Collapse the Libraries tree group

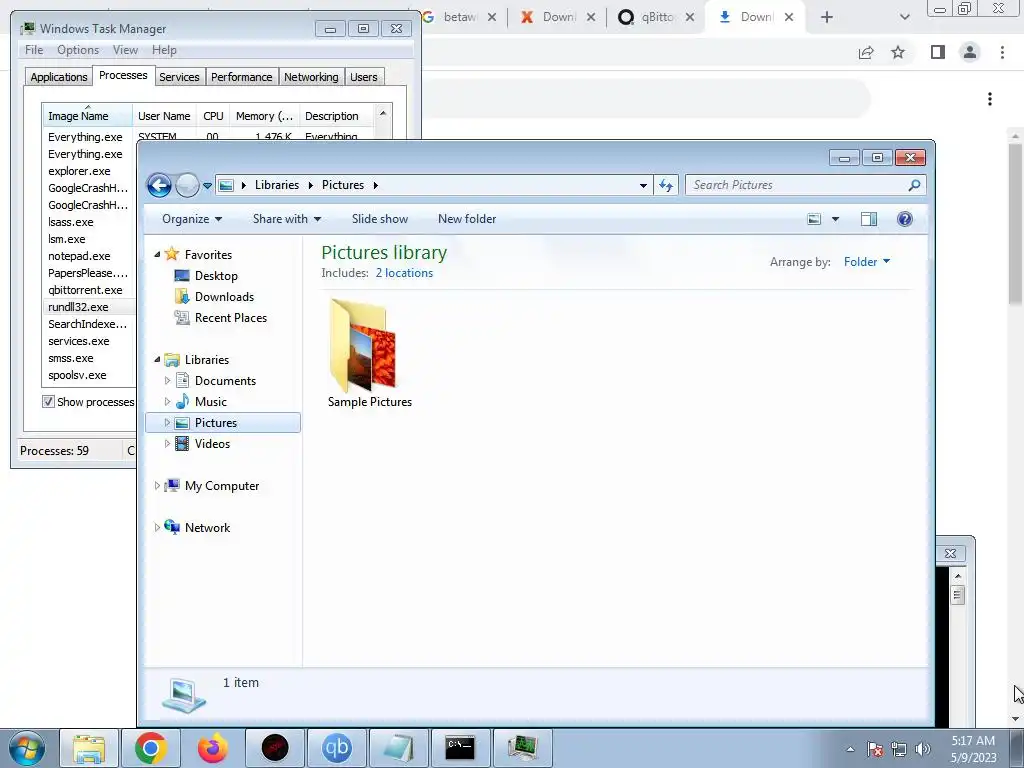pyautogui.click(x=157, y=359)
